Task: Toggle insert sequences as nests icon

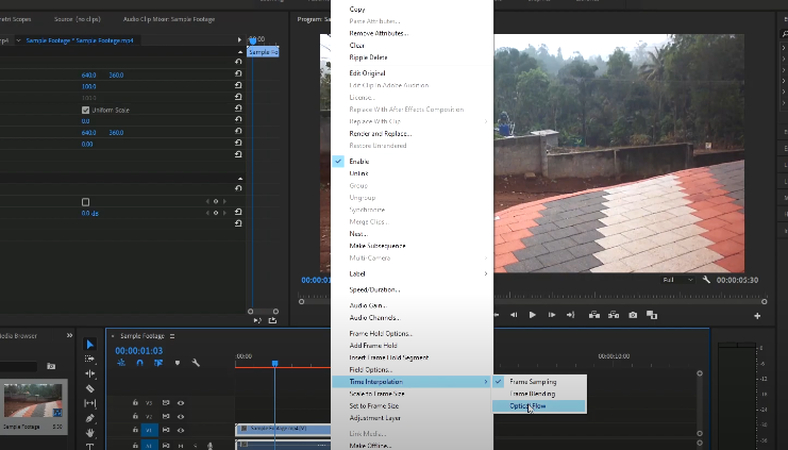Action: coord(121,363)
